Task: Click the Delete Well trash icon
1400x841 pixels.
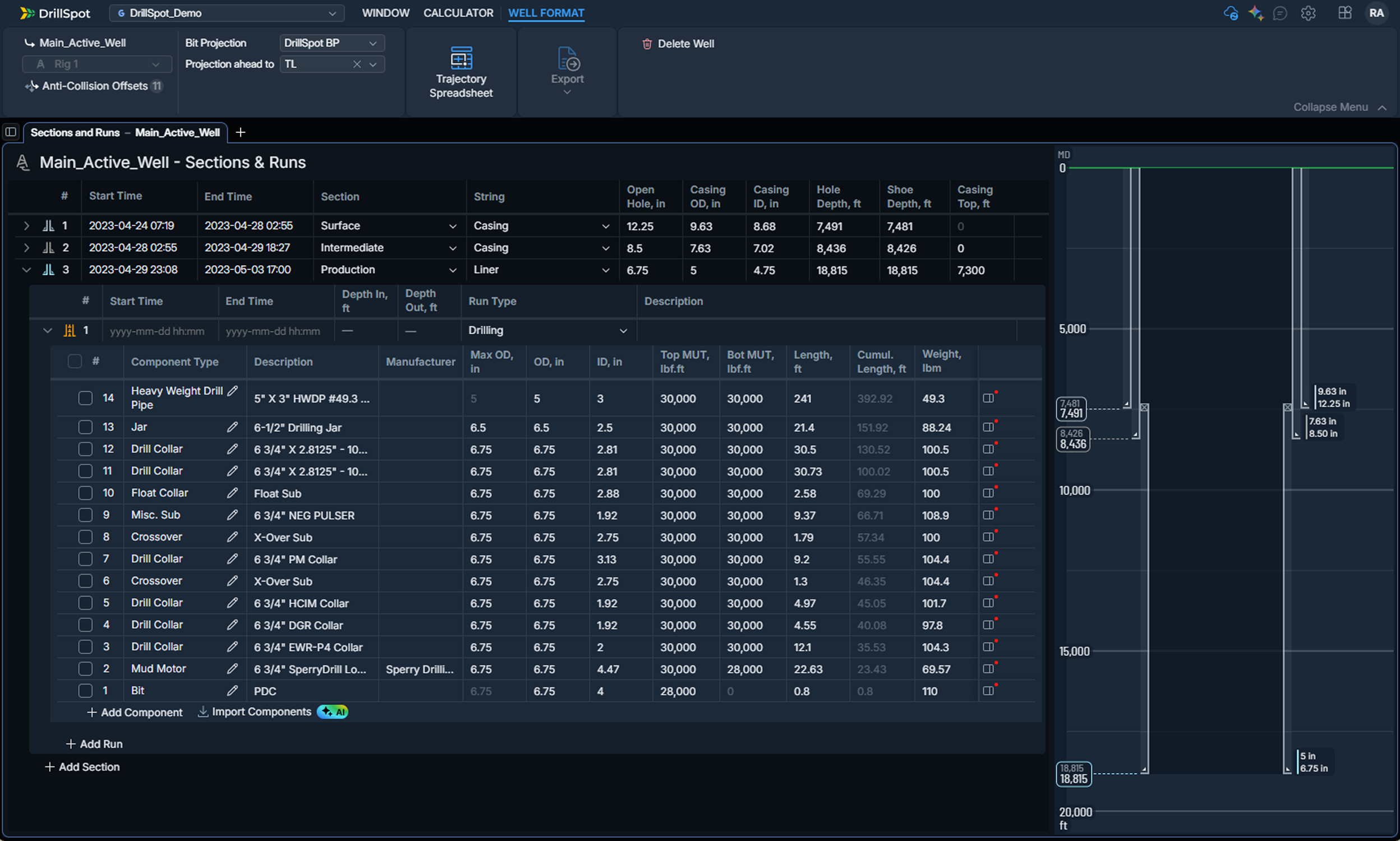Action: (x=647, y=44)
